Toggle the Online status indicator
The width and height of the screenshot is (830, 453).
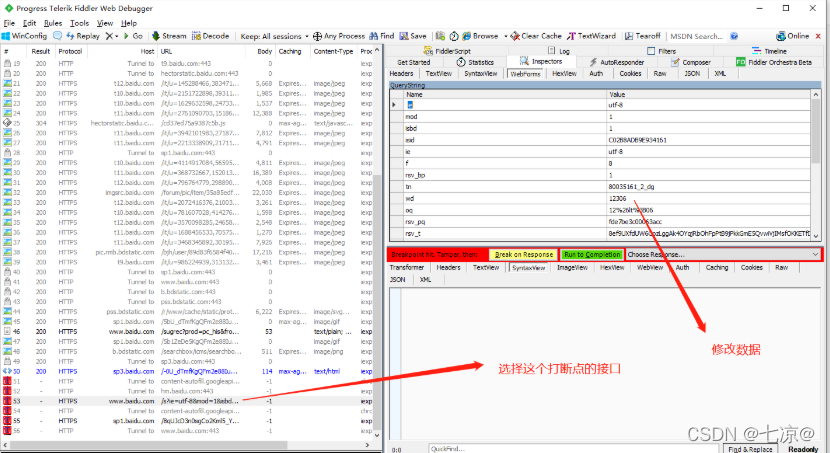tap(792, 36)
